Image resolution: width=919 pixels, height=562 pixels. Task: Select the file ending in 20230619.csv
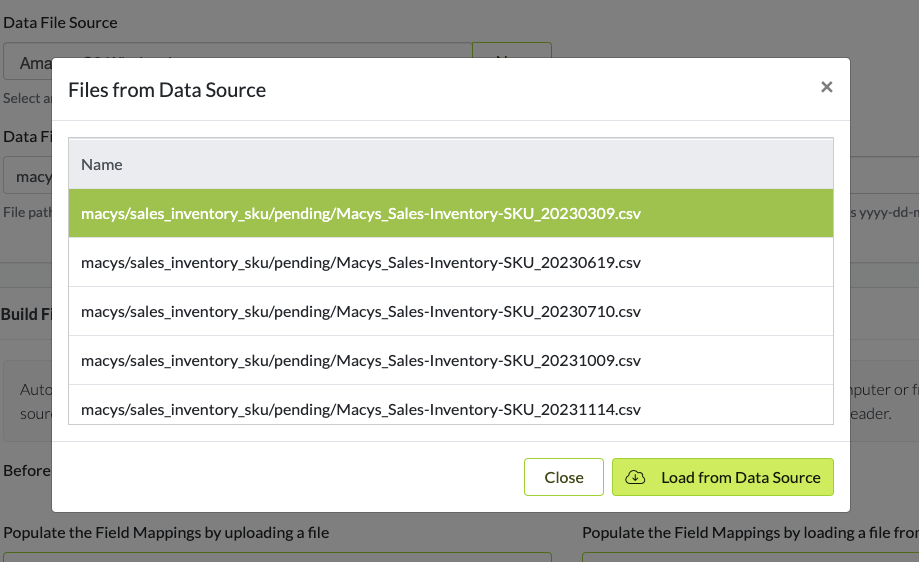click(x=450, y=262)
